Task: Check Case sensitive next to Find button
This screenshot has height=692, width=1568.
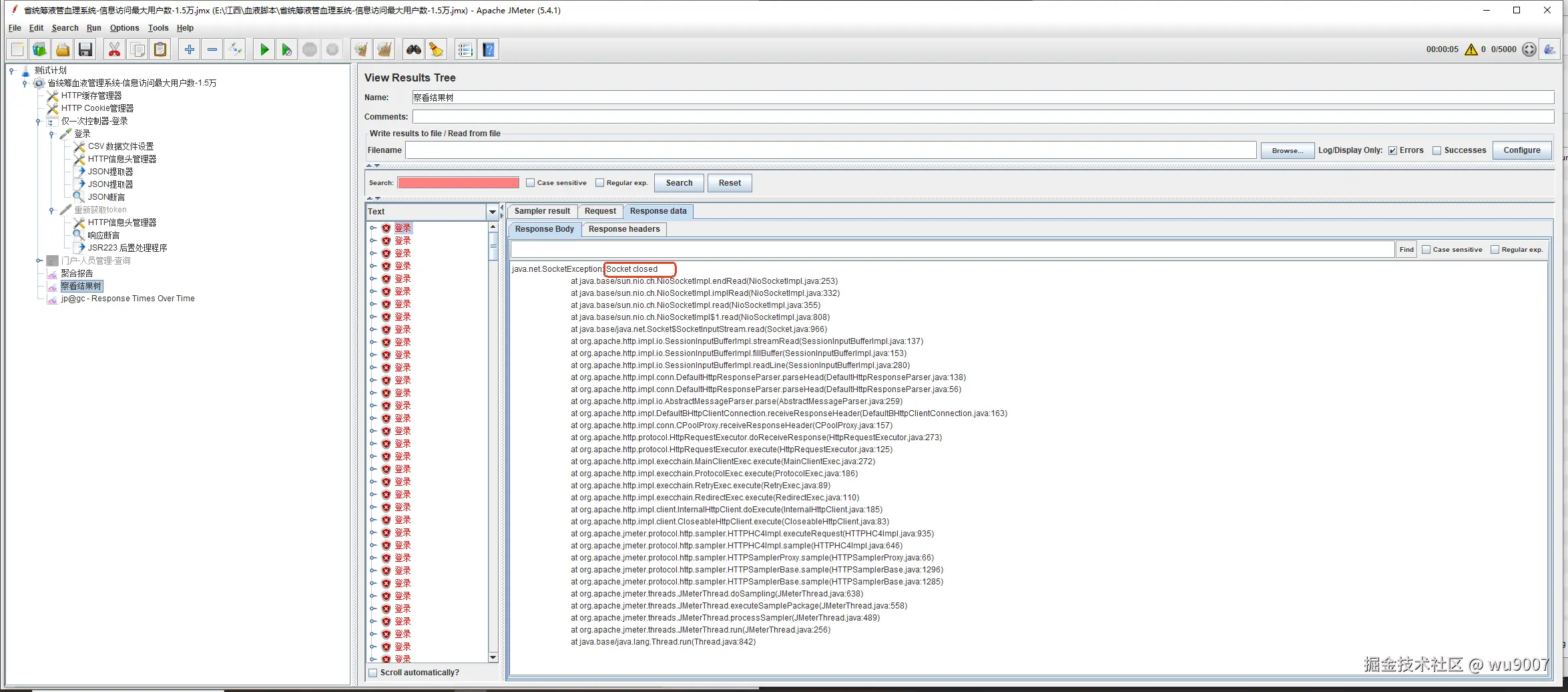Action: (1426, 250)
